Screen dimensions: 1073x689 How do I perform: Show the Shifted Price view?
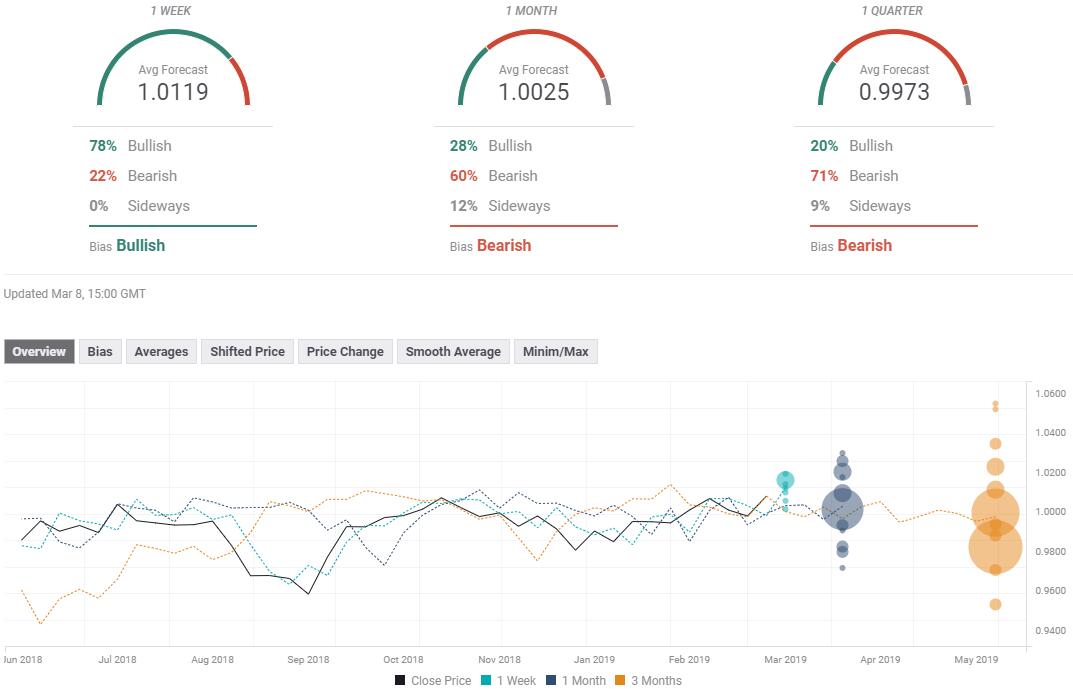[x=247, y=352]
